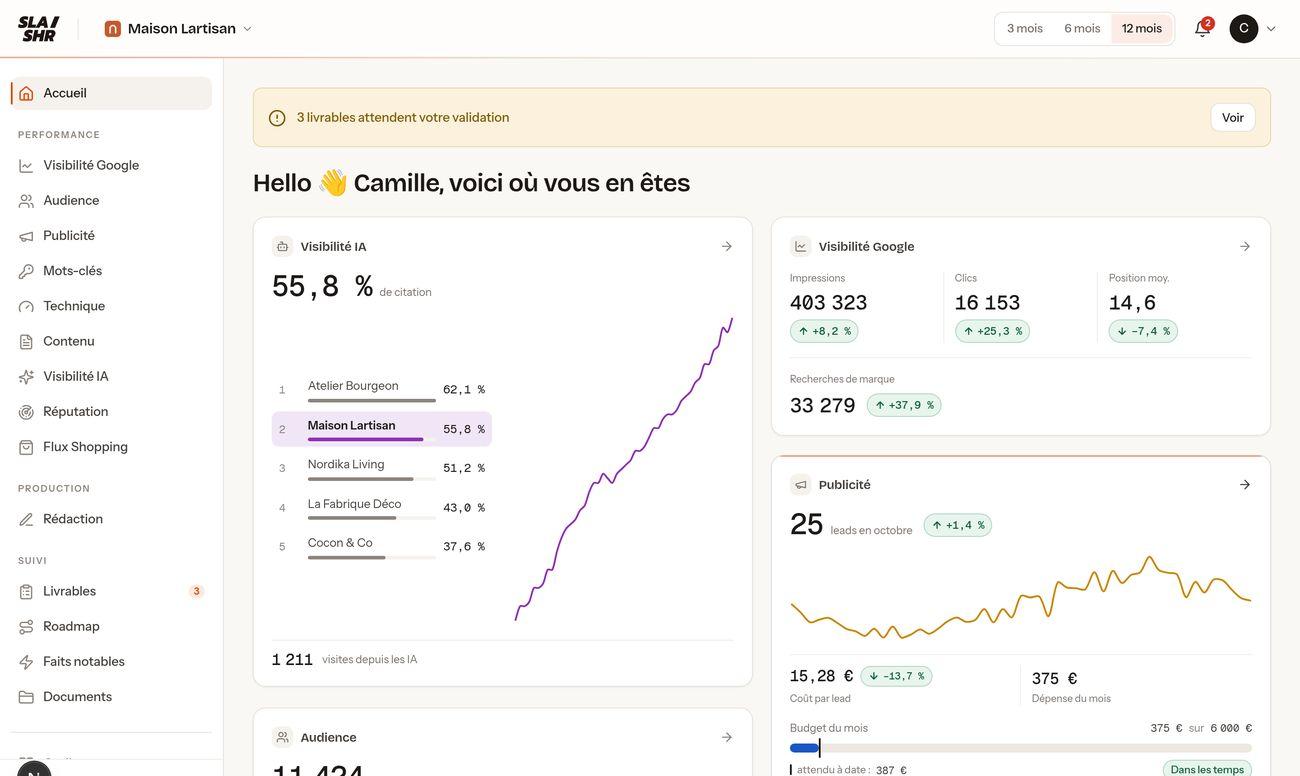Click the Audience people icon in sidebar
1300x776 pixels.
[x=26, y=201]
